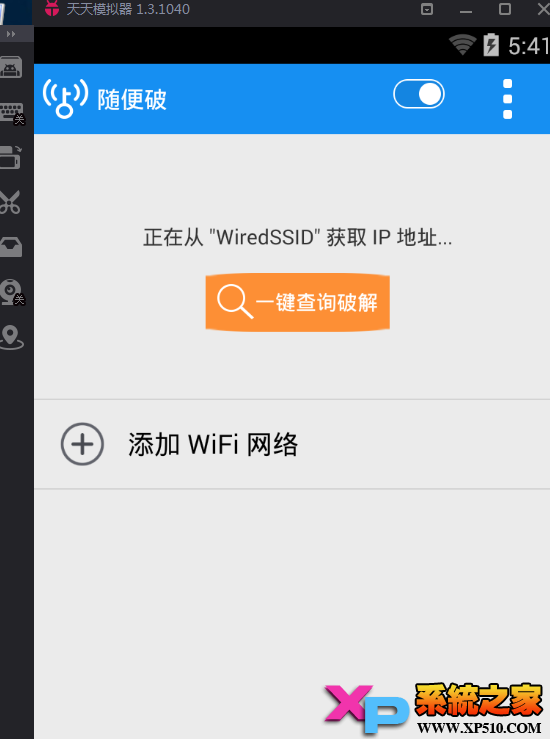Maximize the emulator window
This screenshot has width=550, height=739.
pos(505,9)
